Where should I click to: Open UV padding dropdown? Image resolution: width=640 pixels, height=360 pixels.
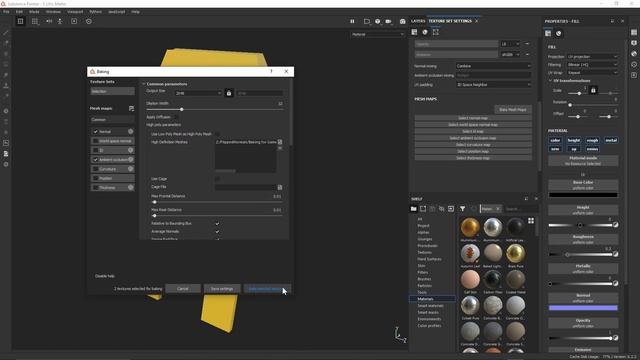pos(493,84)
